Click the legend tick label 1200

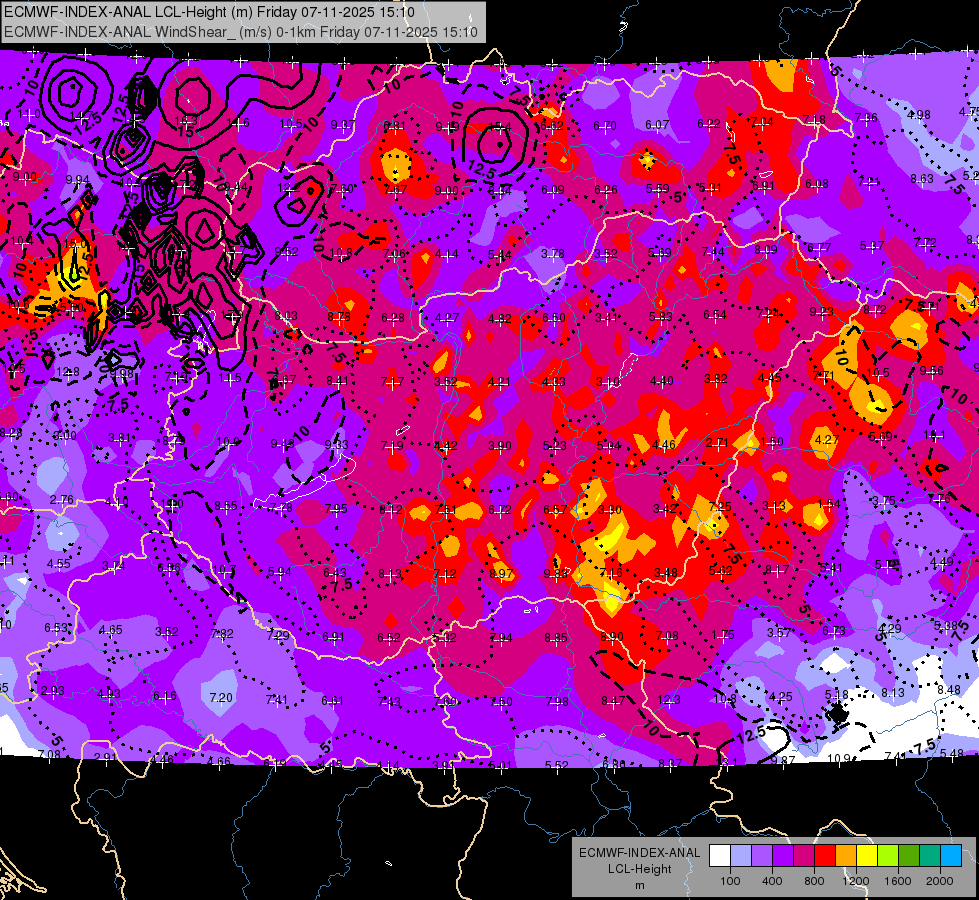pyautogui.click(x=856, y=881)
